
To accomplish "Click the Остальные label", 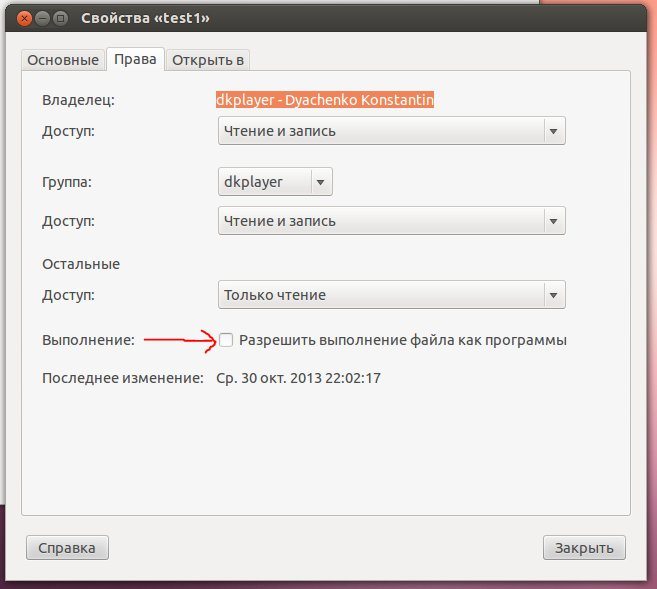I will point(81,264).
